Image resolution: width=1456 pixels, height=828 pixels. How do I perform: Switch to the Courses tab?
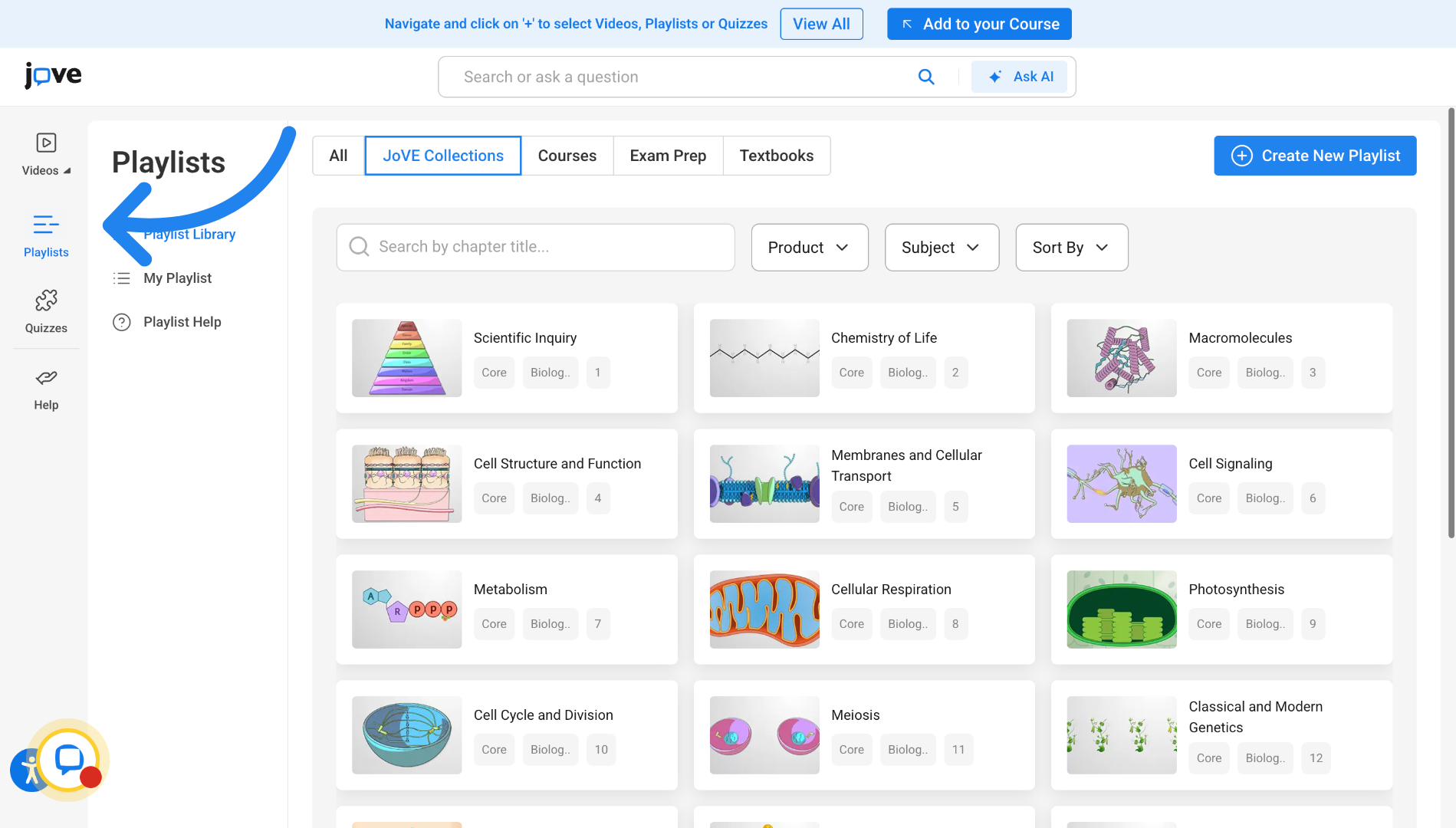click(567, 156)
